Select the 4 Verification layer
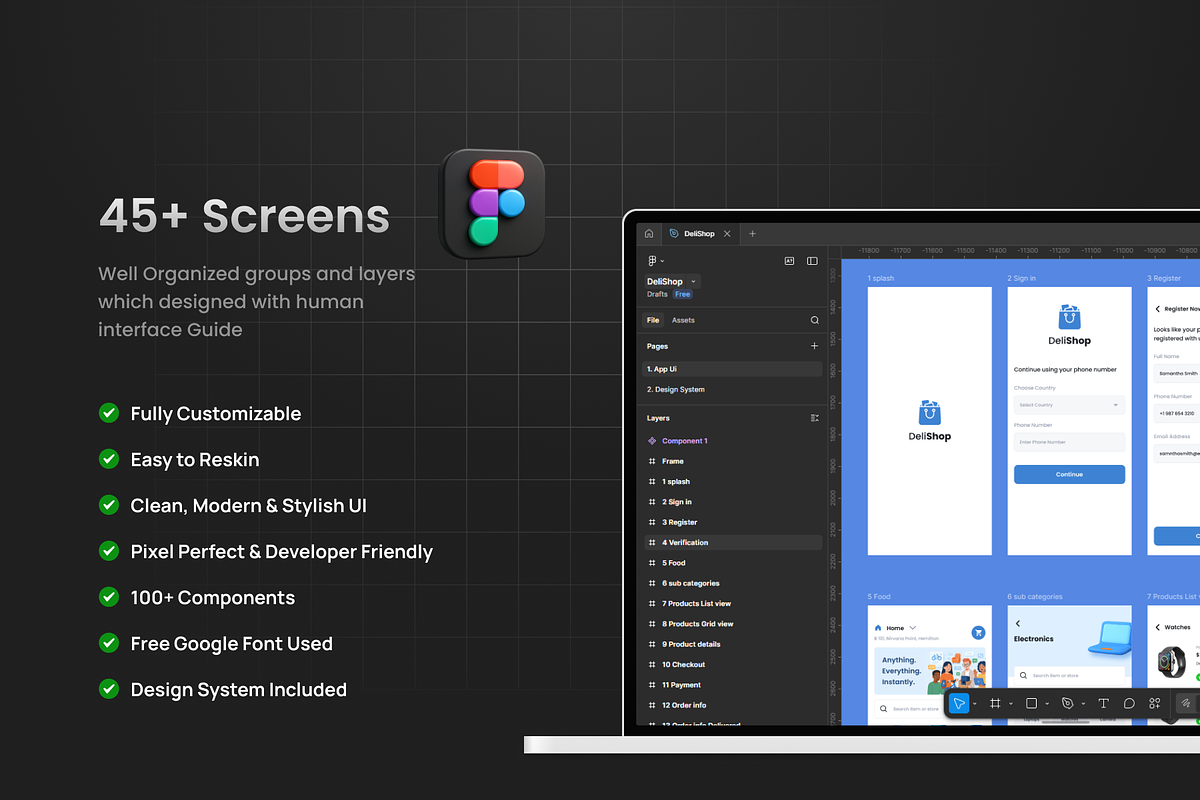 tap(732, 543)
